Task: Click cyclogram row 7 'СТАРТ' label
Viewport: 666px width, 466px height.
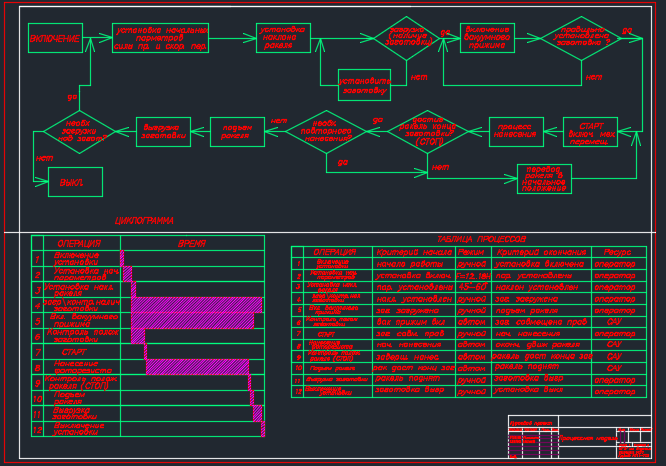Action: point(74,352)
